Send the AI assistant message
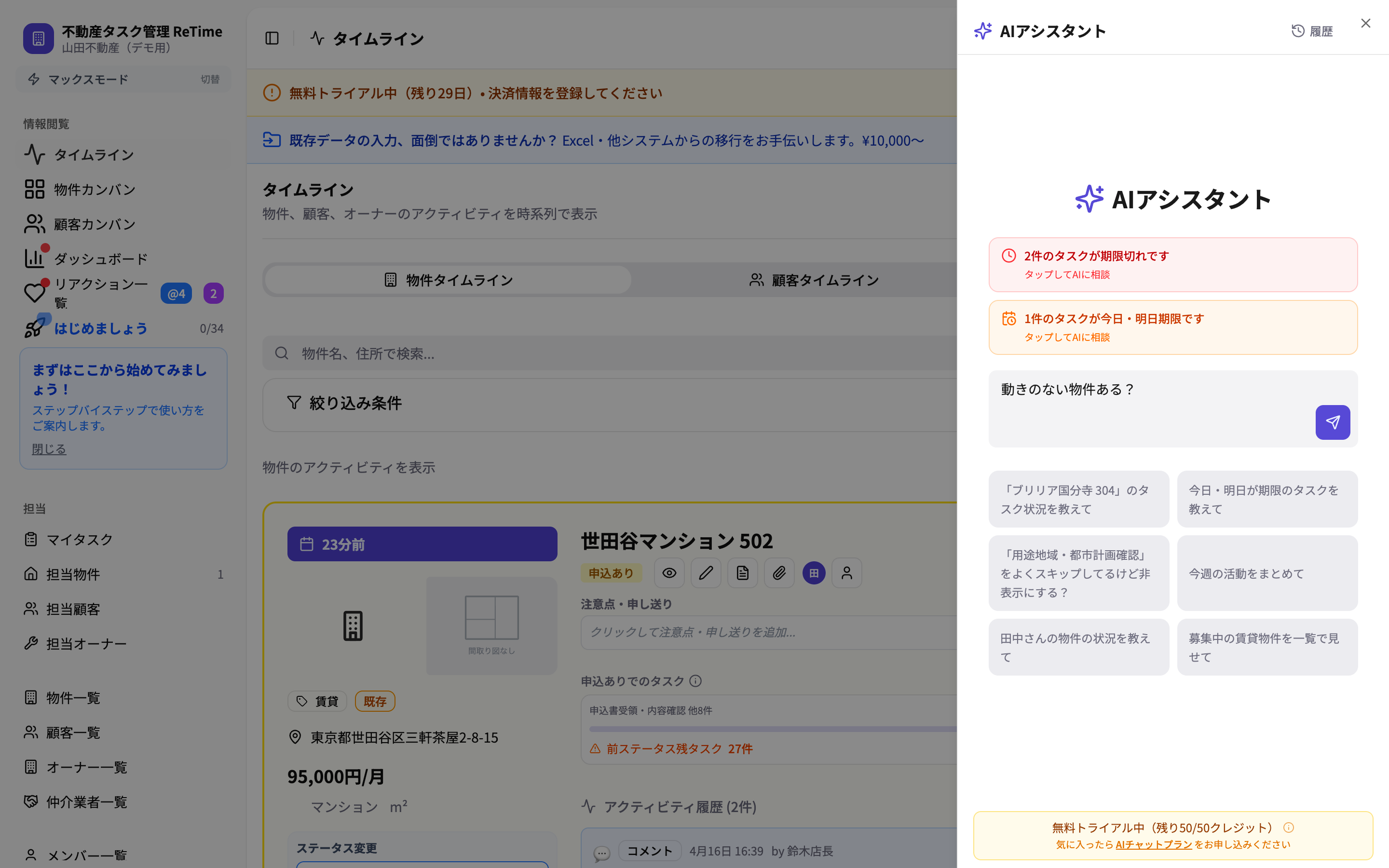The image size is (1389, 868). (1332, 422)
